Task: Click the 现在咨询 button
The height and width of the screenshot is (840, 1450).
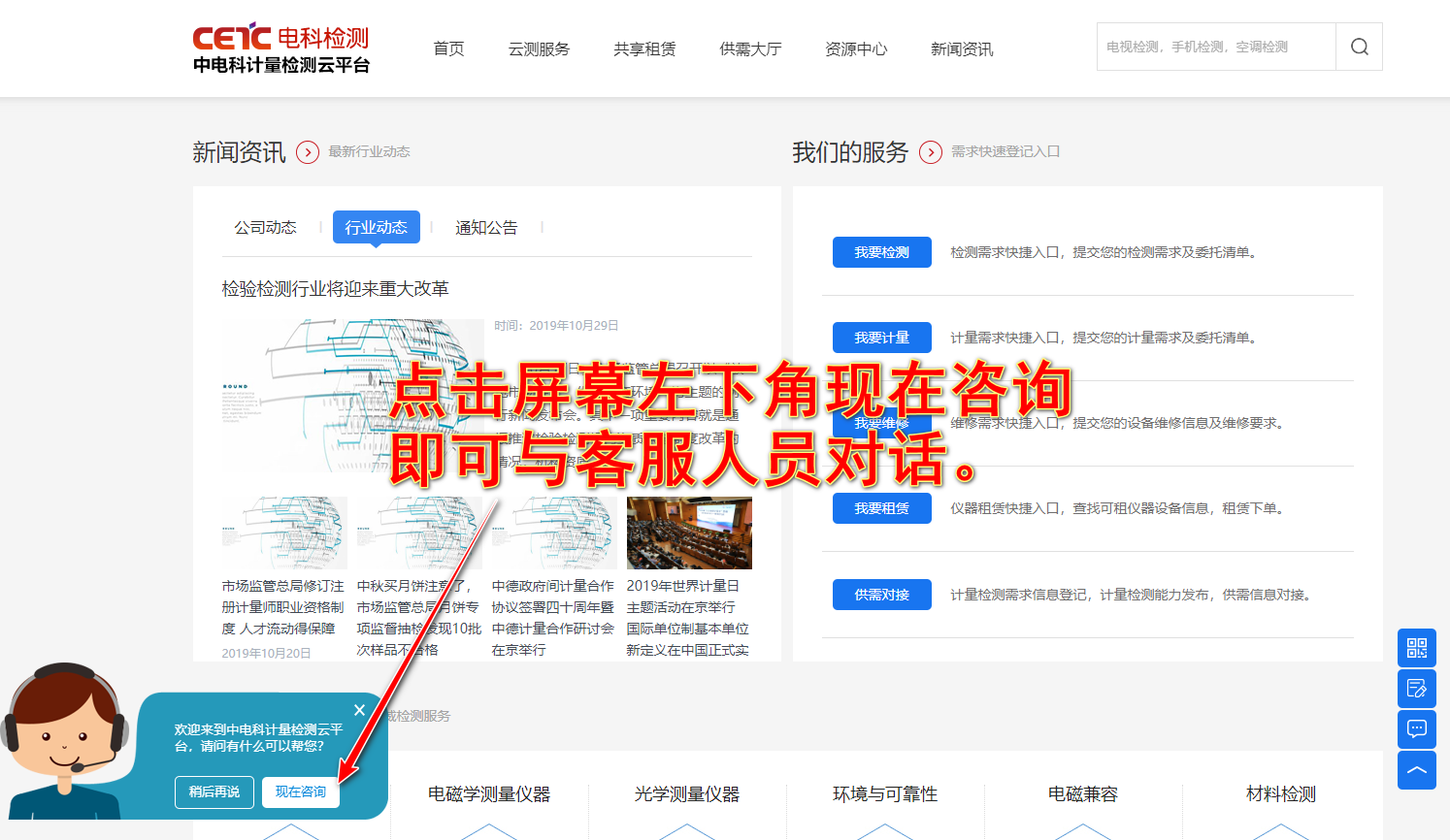Action: [x=301, y=792]
